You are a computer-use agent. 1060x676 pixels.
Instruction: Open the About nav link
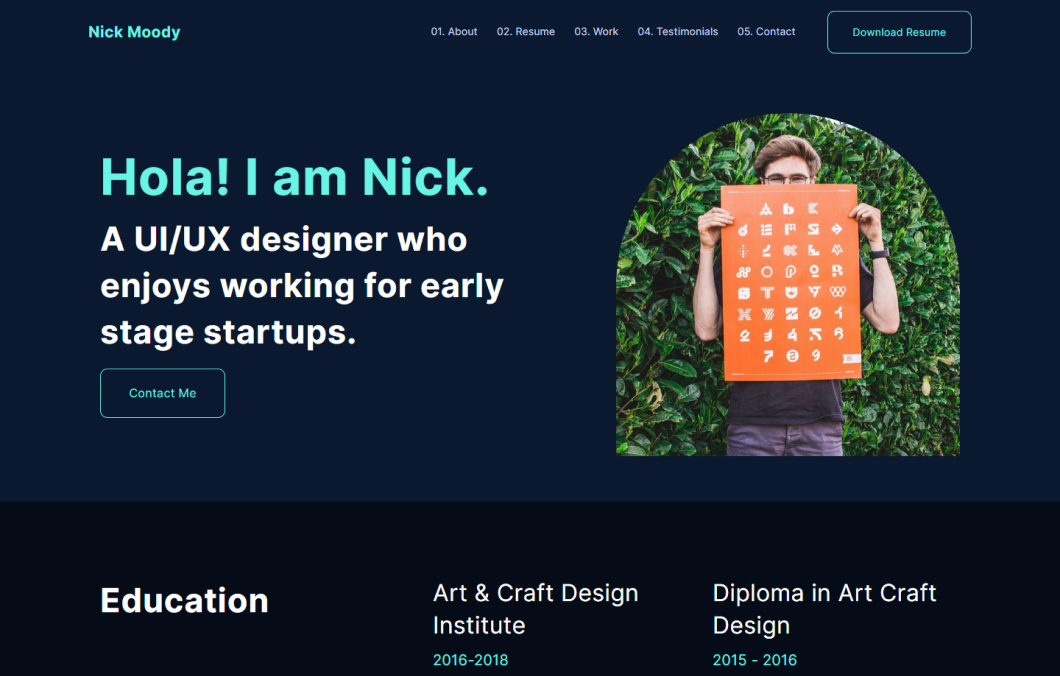tap(454, 32)
